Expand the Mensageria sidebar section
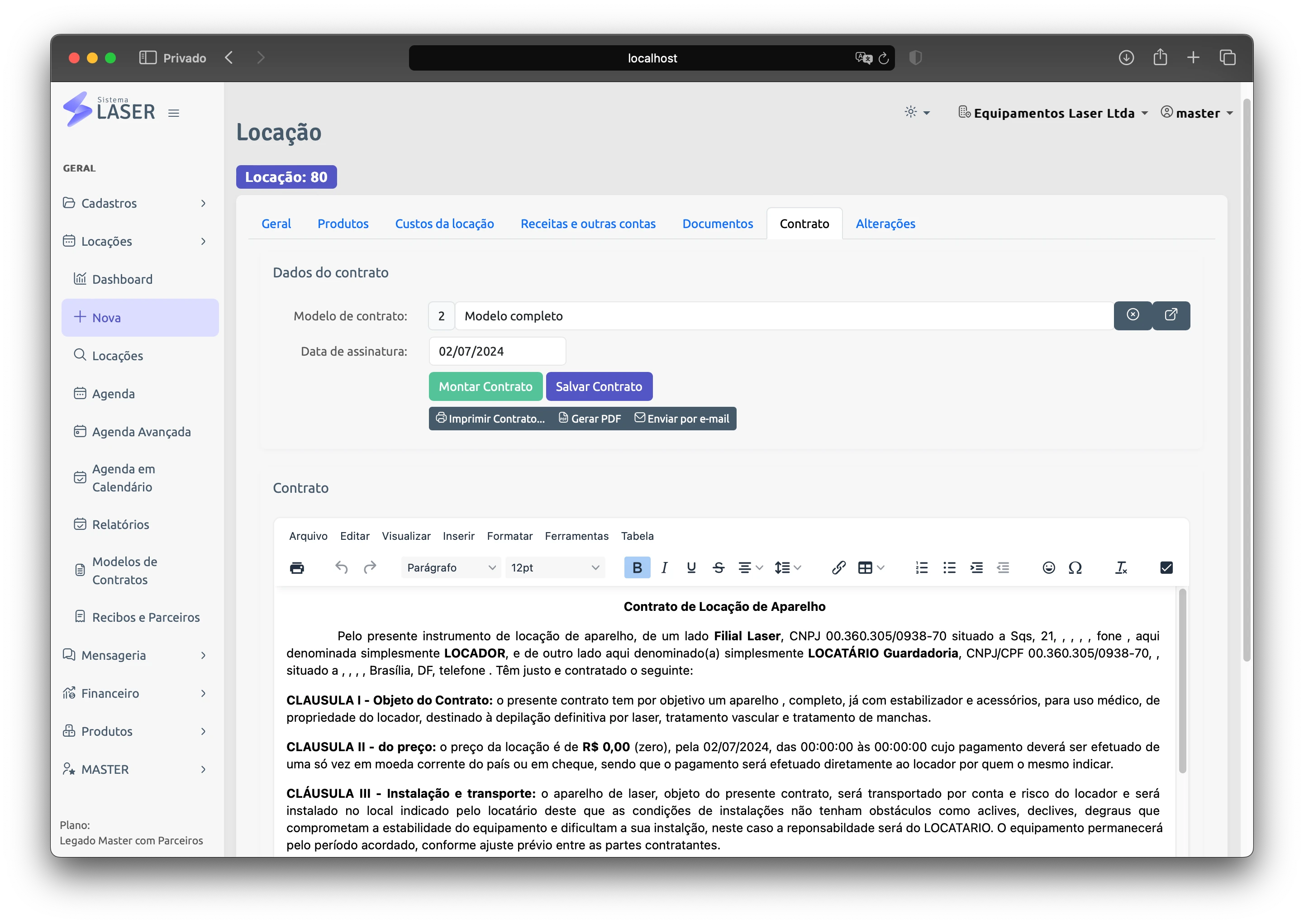The image size is (1304, 924). coord(135,655)
